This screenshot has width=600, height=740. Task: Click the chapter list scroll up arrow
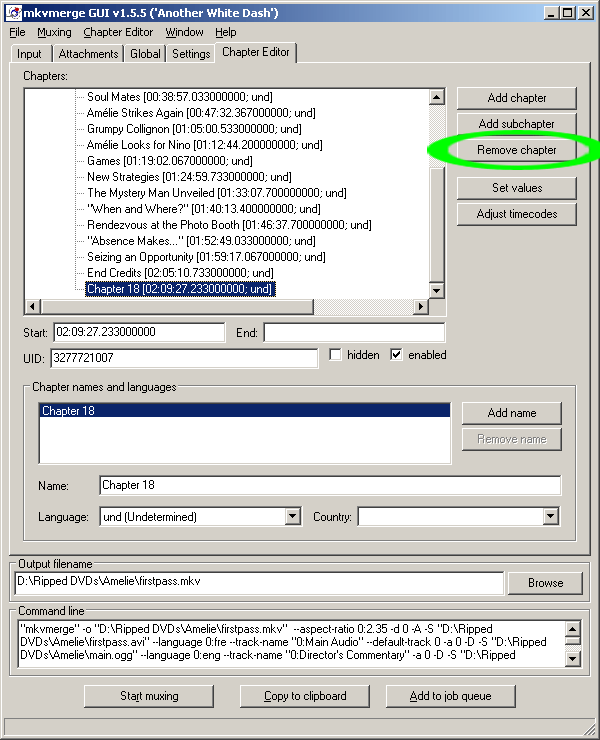pos(437,97)
